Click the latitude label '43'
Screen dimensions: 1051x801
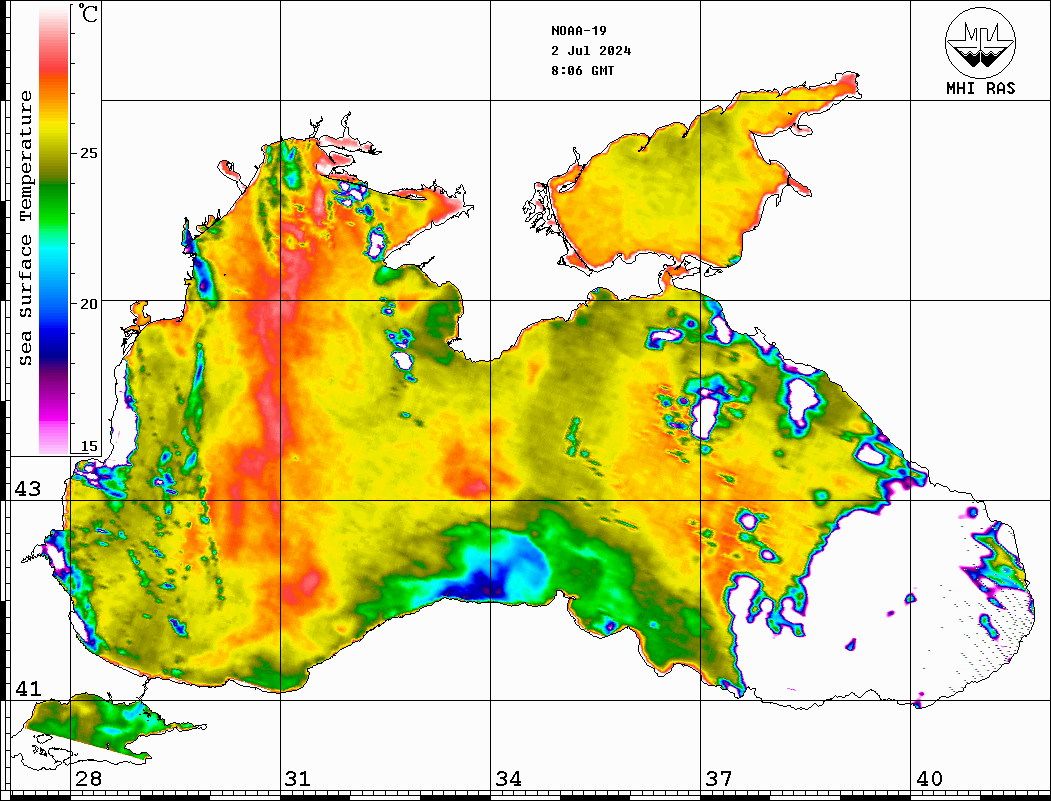click(x=28, y=489)
